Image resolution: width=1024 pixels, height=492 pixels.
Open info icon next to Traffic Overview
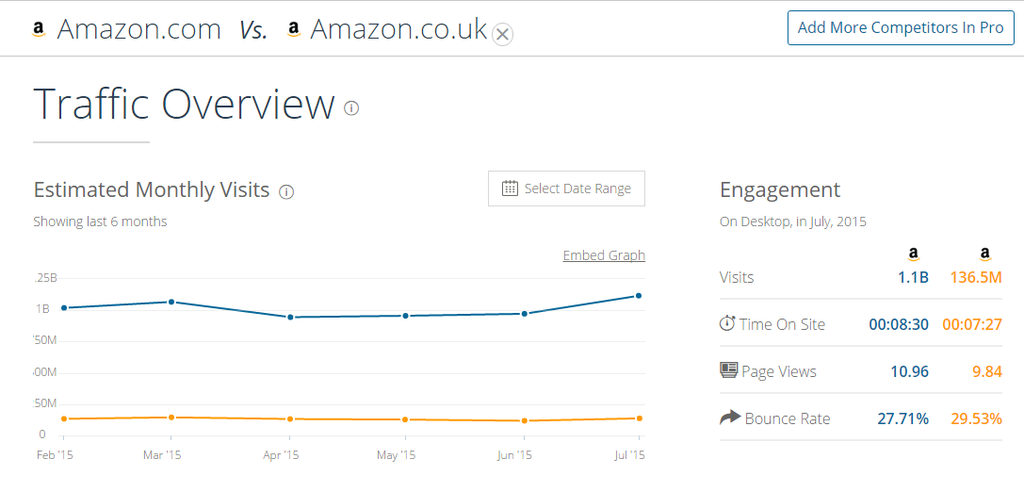coord(351,108)
